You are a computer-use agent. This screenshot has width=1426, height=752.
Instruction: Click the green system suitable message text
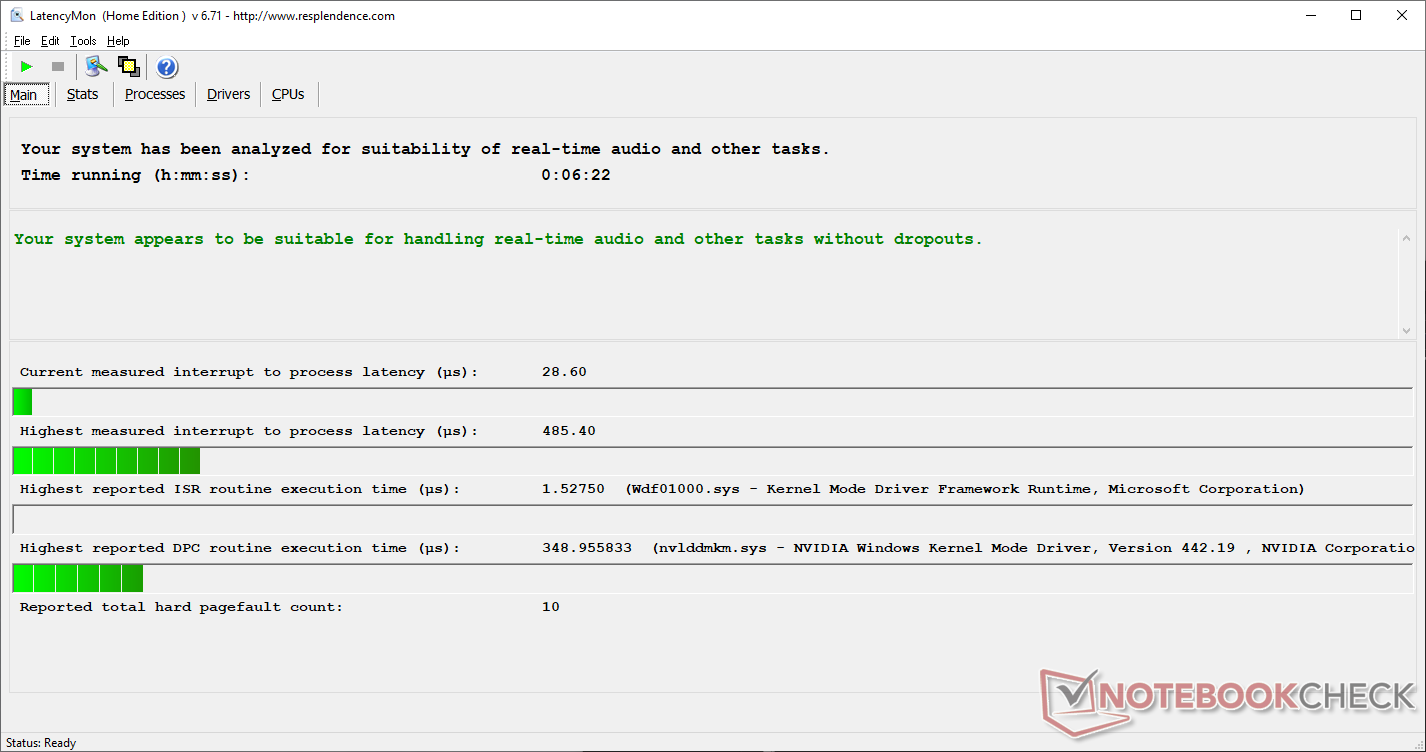(x=498, y=239)
